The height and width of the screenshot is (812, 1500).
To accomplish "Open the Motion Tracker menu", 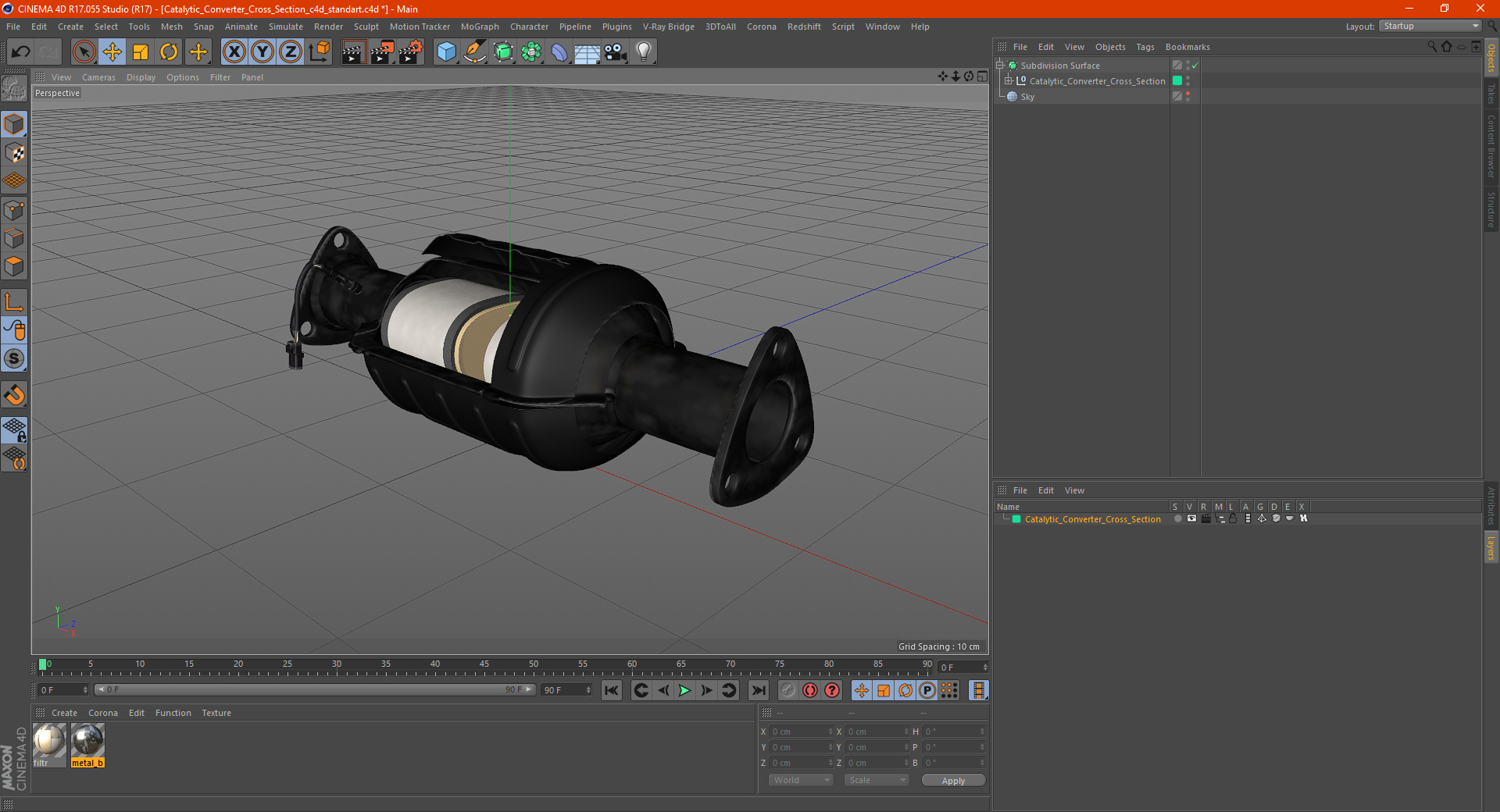I will (420, 27).
